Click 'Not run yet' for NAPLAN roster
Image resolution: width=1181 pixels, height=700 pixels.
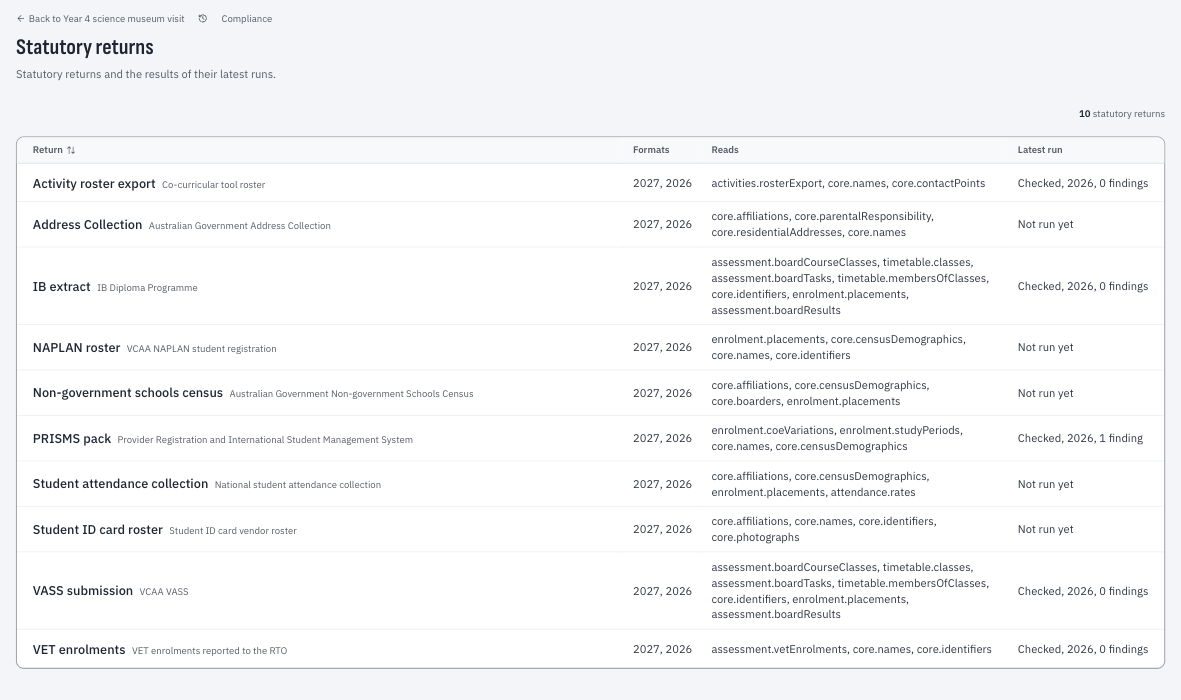1045,347
